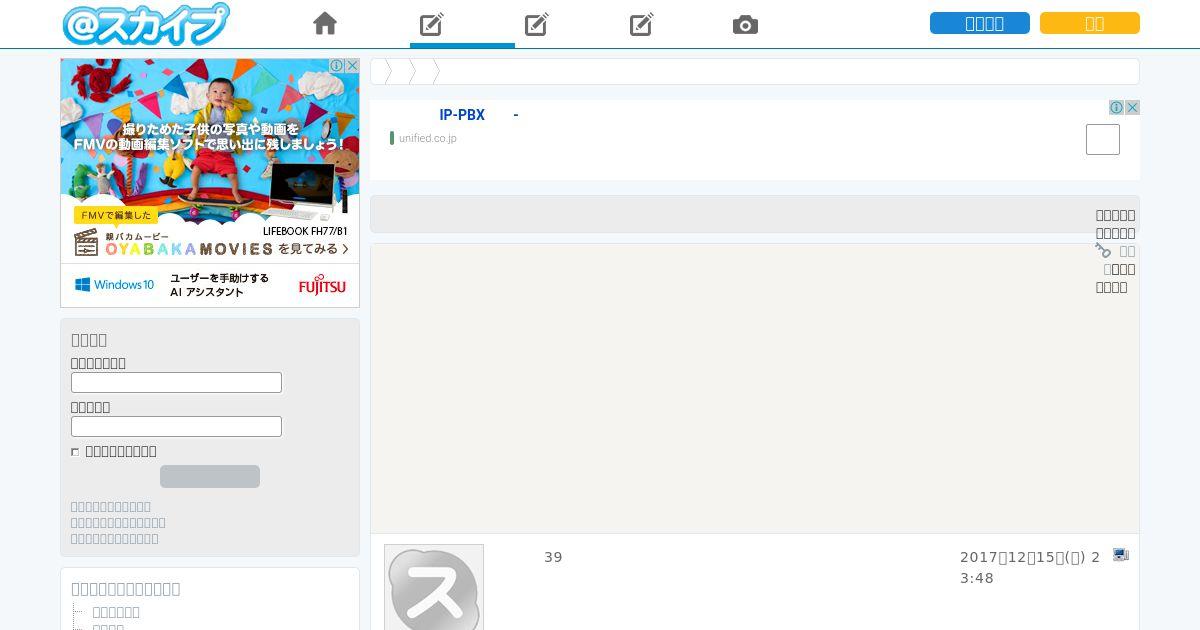Click the computer icon beside the post date
The width and height of the screenshot is (1200, 630).
coord(1121,555)
